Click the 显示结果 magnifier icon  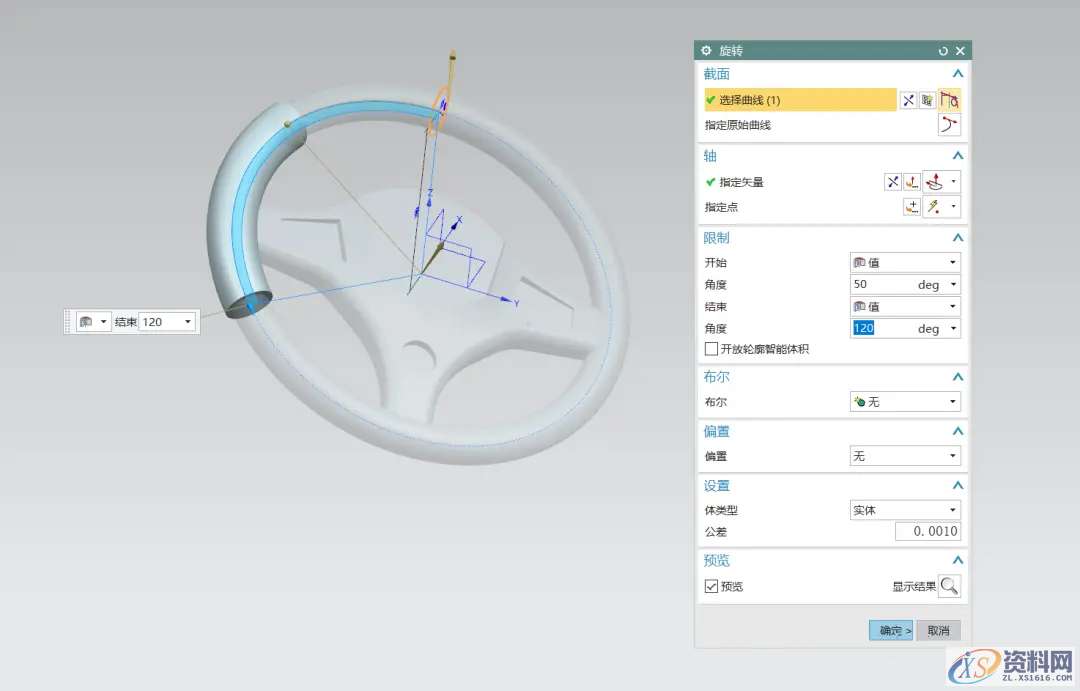pyautogui.click(x=949, y=587)
